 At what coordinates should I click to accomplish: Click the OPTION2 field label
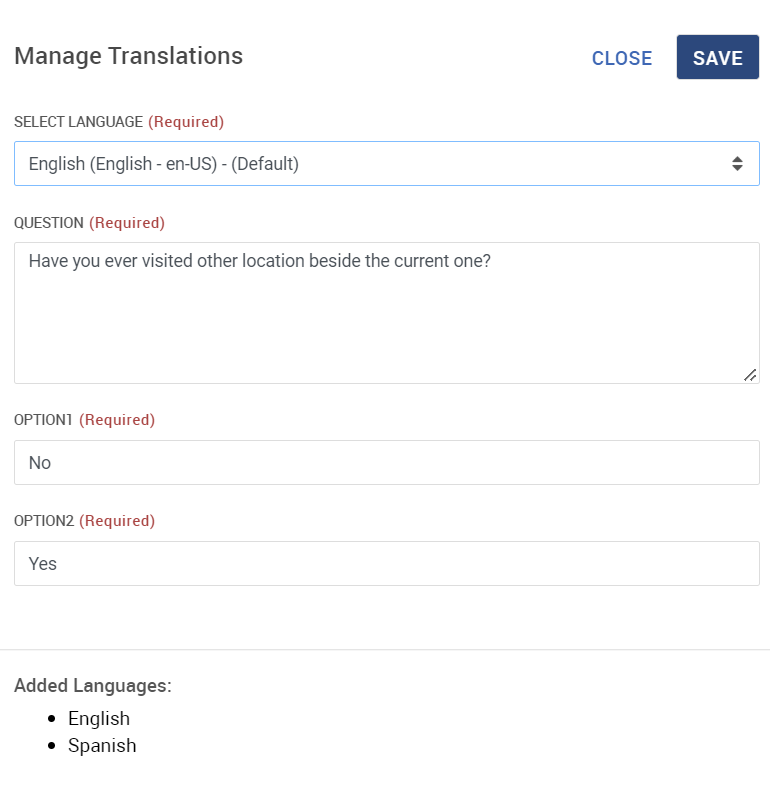(x=44, y=521)
